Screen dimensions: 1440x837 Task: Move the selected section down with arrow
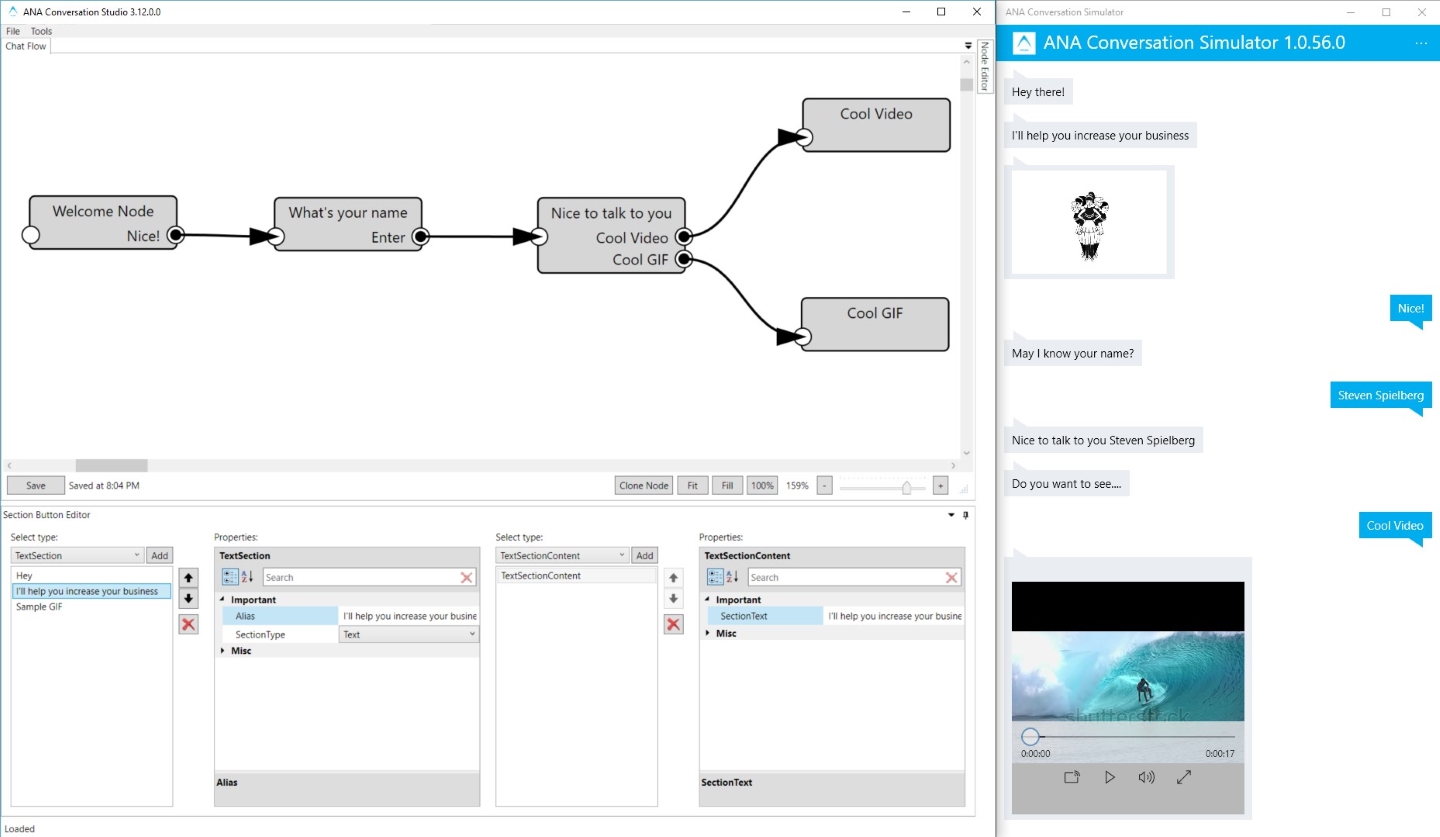tap(188, 599)
